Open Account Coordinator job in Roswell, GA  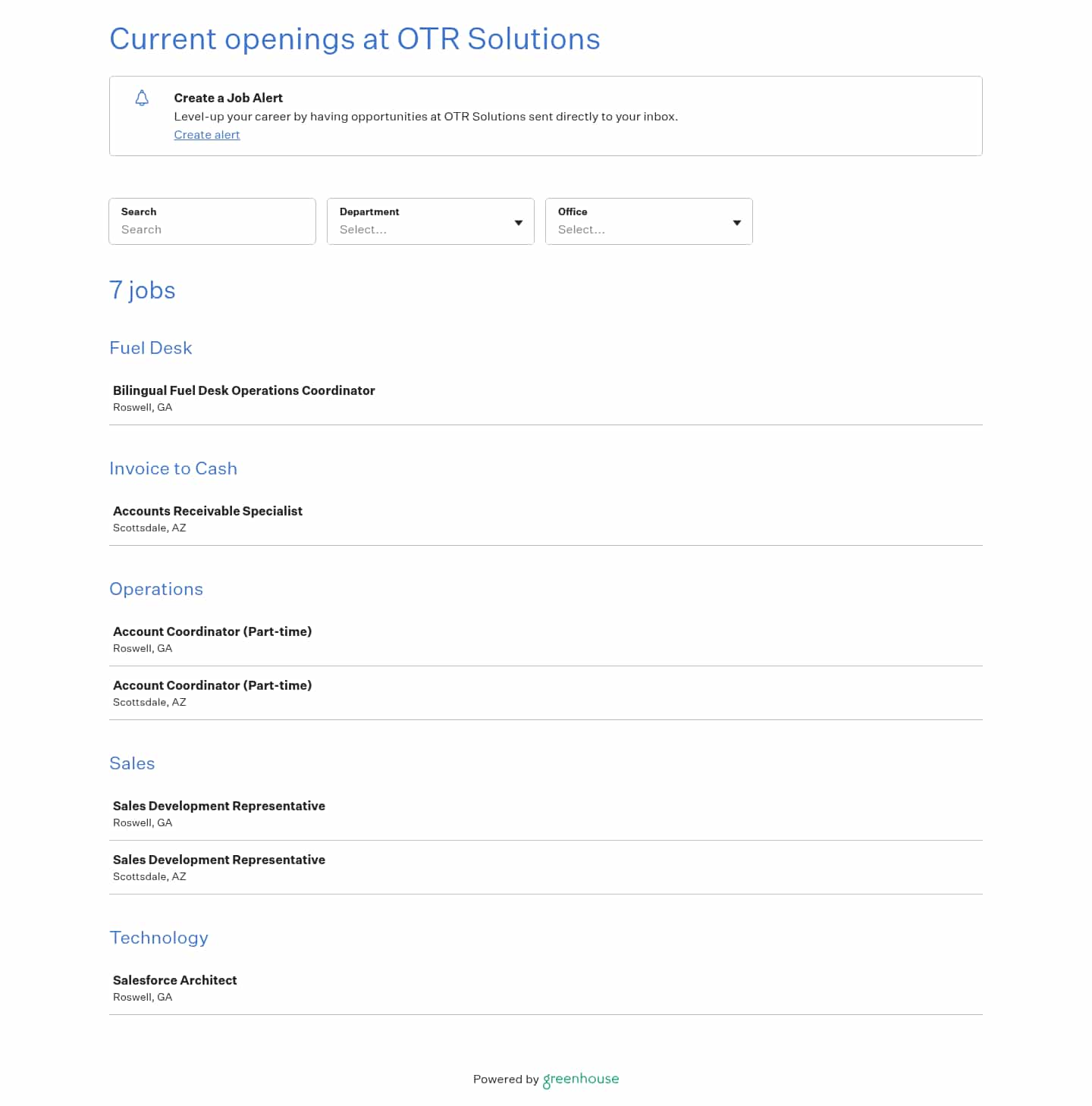coord(212,631)
